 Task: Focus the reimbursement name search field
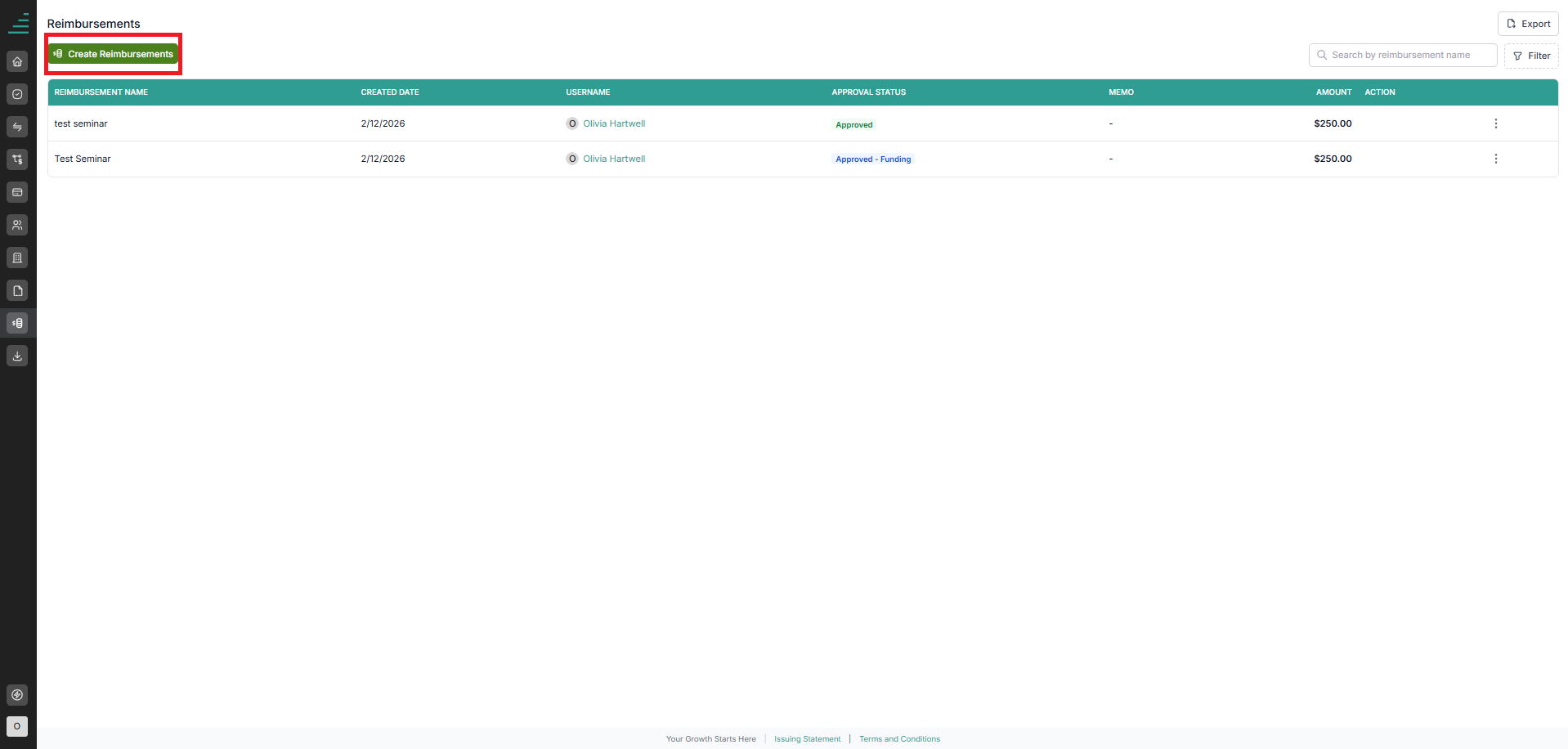(x=1403, y=55)
